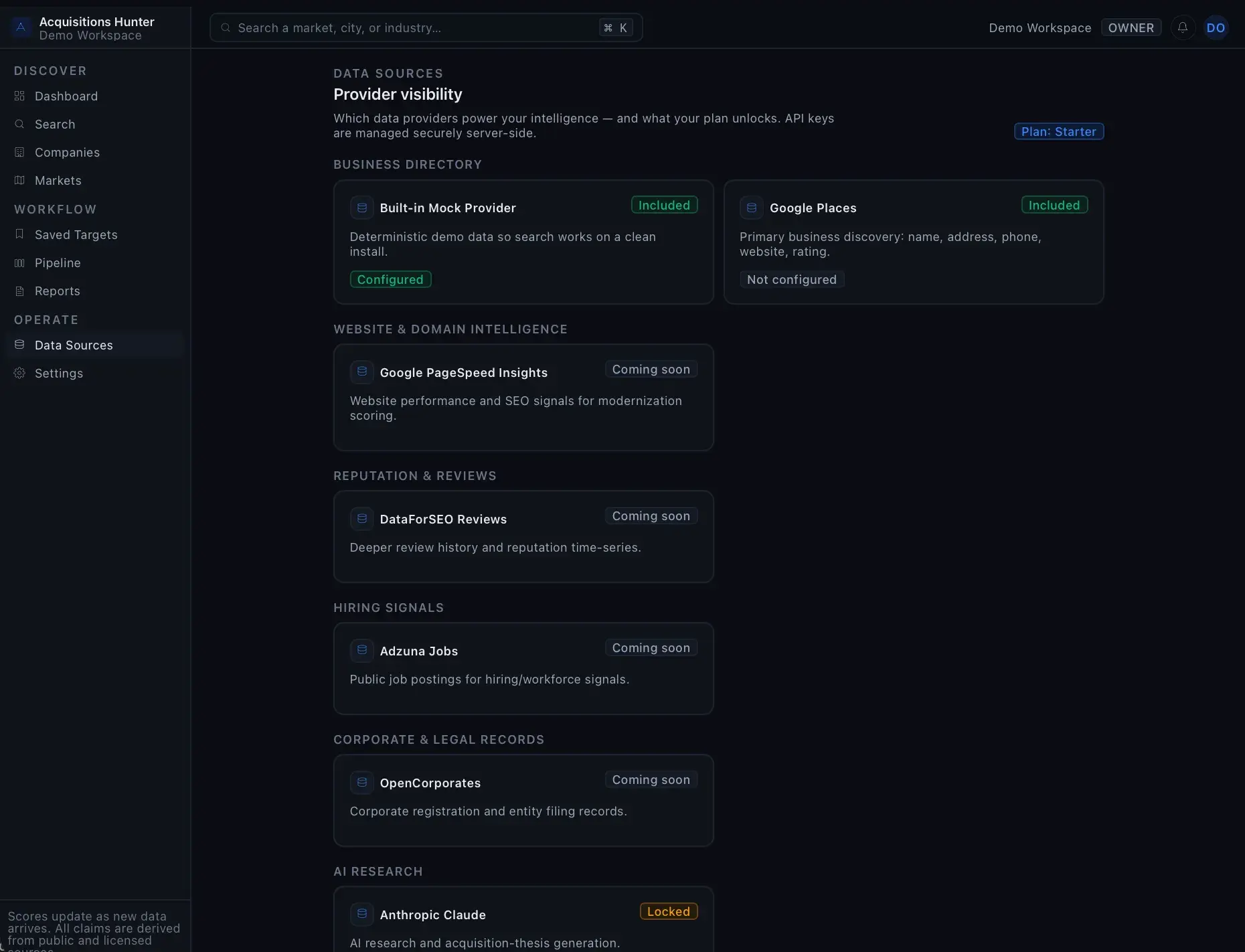
Task: Click the Anthropic Claude database icon
Action: [x=361, y=914]
